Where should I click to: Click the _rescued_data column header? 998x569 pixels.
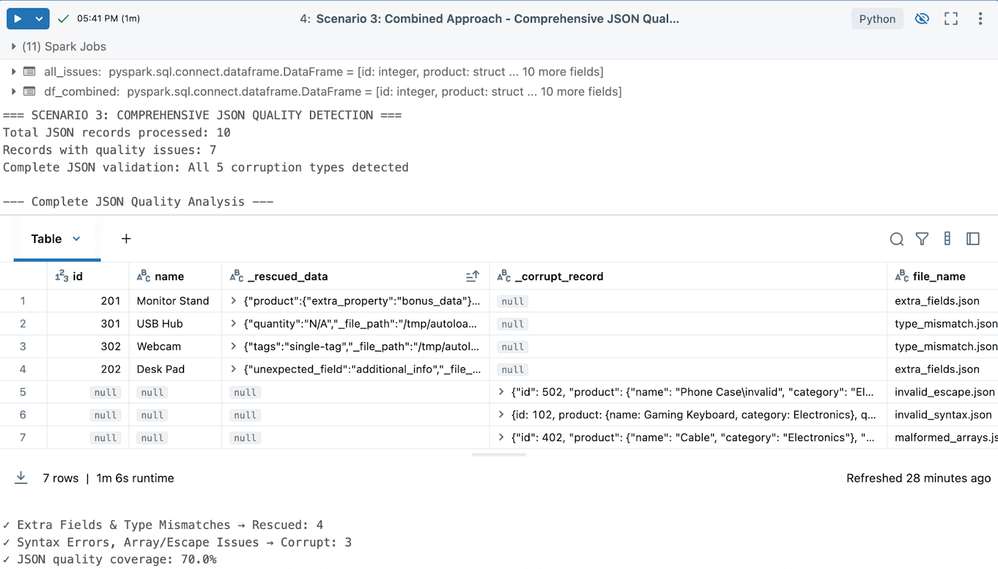(x=355, y=276)
